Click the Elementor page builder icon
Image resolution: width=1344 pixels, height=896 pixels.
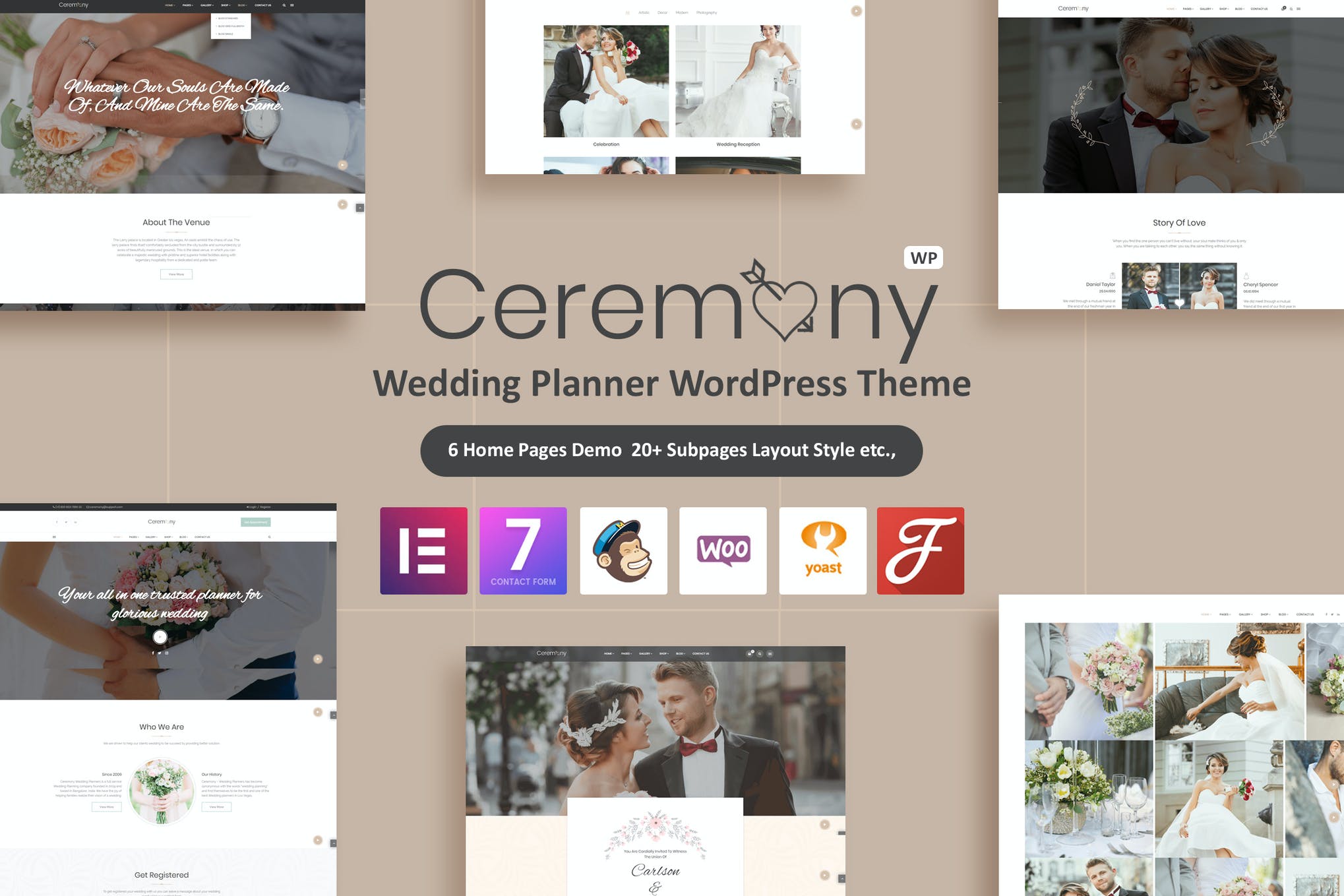click(424, 550)
